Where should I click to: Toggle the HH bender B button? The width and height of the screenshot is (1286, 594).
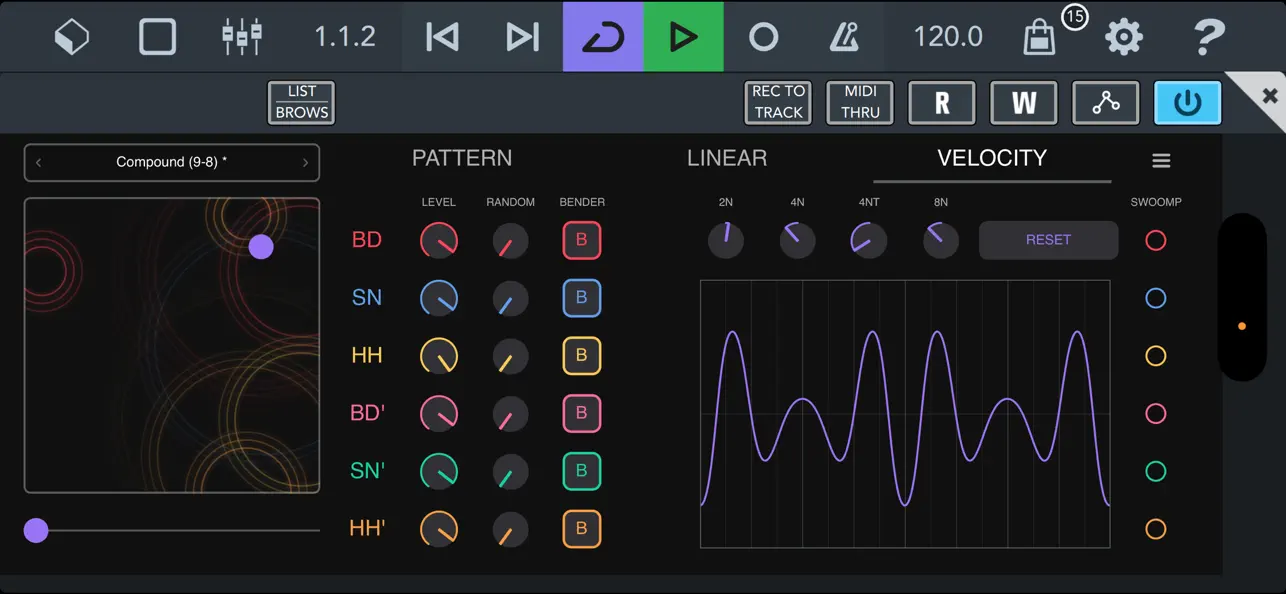[582, 355]
